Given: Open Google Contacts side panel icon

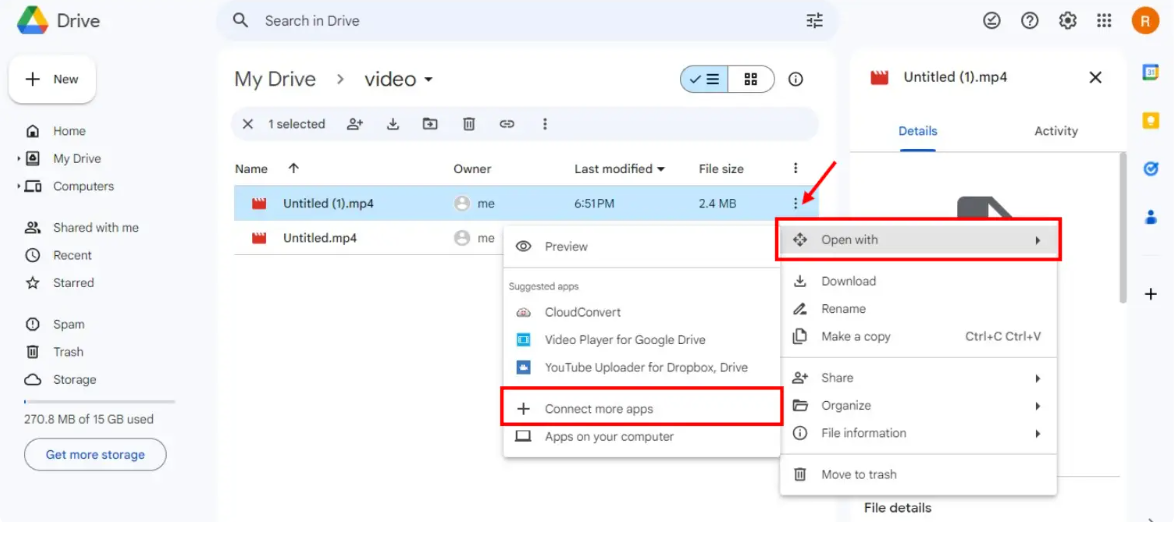Looking at the screenshot, I should click(x=1151, y=217).
